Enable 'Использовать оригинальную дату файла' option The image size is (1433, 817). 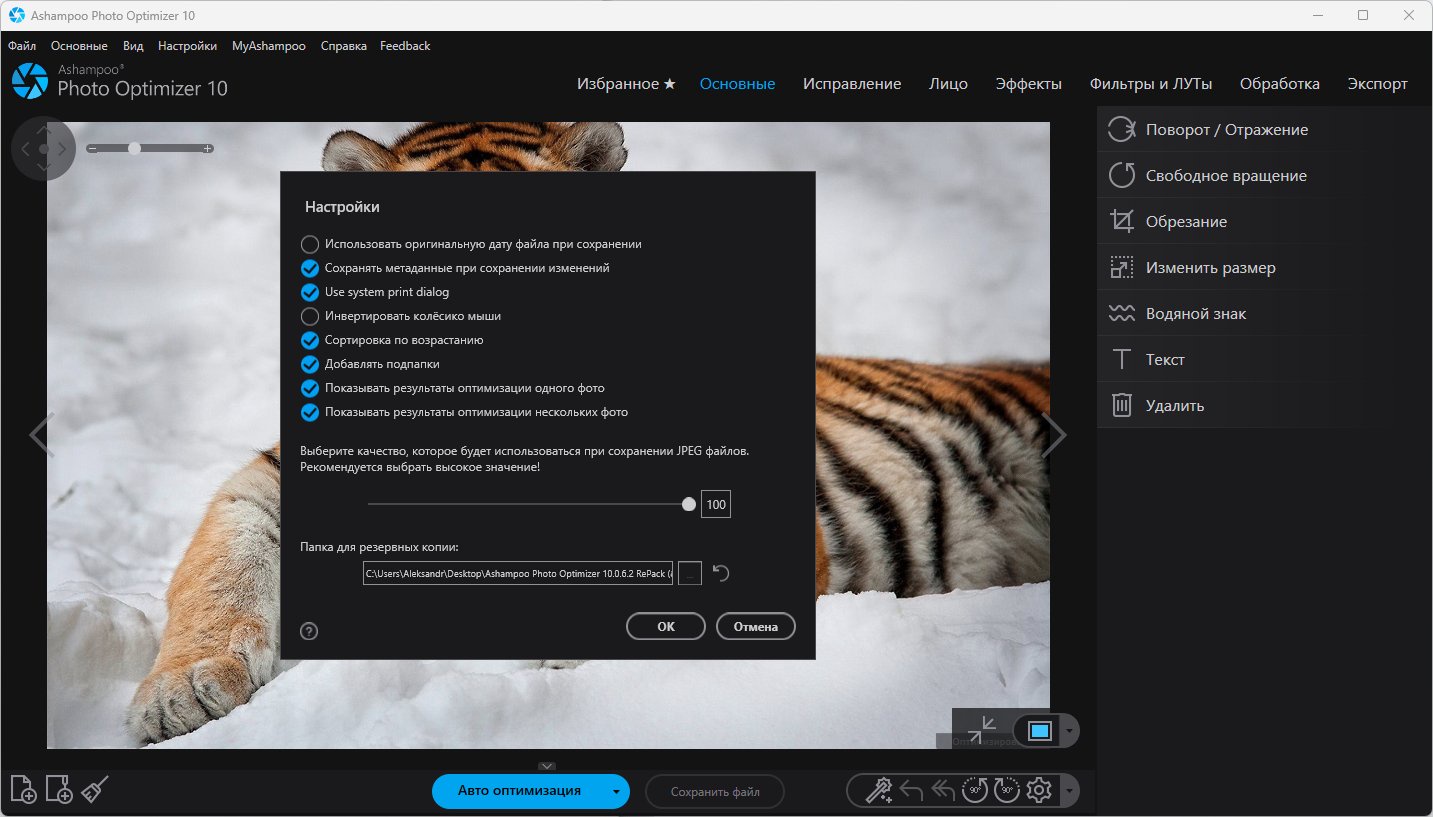click(x=310, y=244)
